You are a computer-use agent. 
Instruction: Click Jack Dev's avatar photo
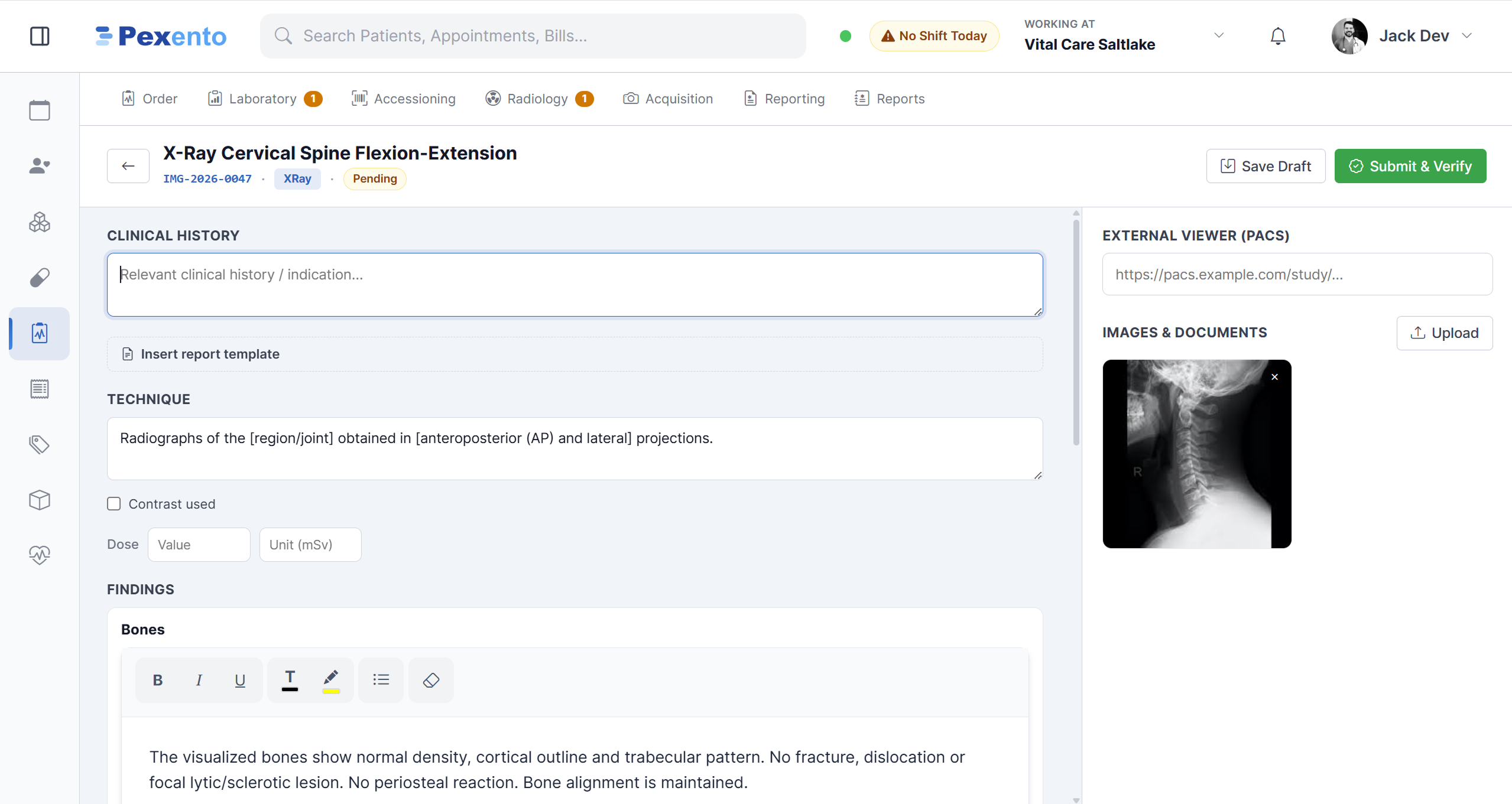pyautogui.click(x=1349, y=36)
